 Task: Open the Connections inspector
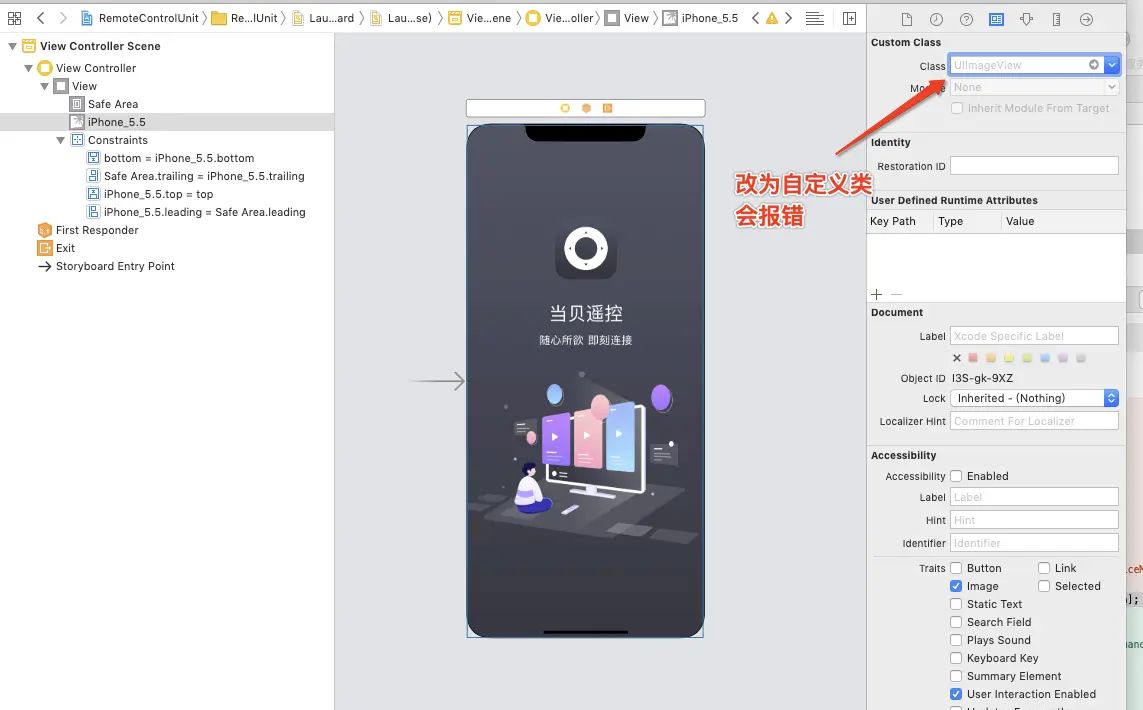(1086, 18)
